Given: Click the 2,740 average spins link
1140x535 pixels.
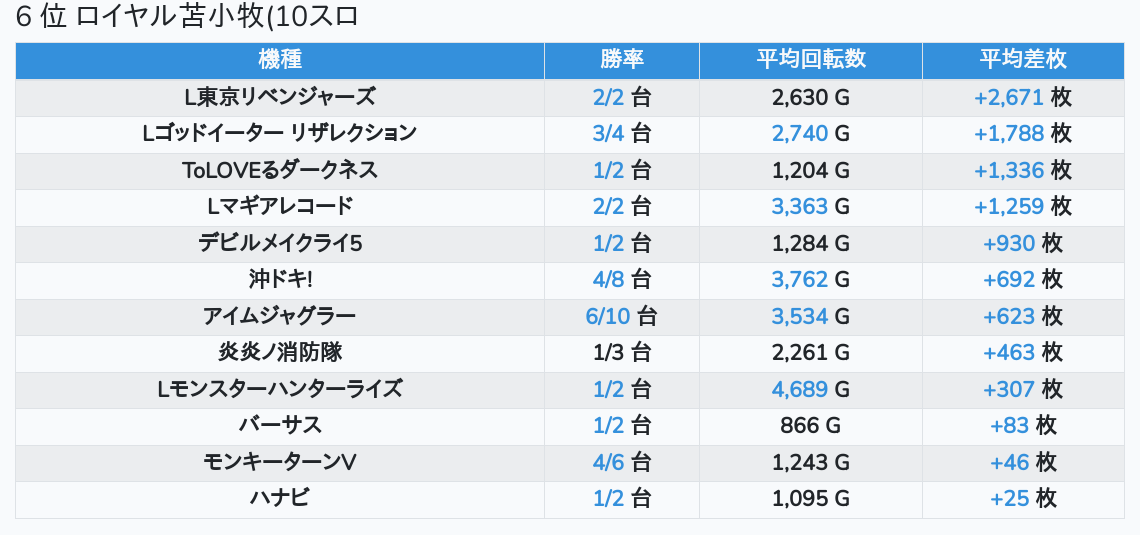Looking at the screenshot, I should click(x=800, y=133).
